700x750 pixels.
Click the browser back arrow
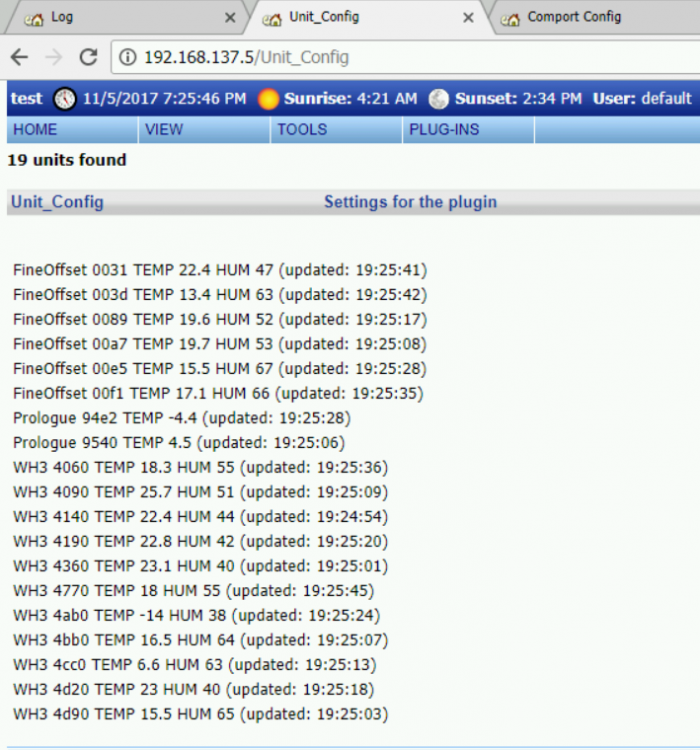[x=20, y=57]
